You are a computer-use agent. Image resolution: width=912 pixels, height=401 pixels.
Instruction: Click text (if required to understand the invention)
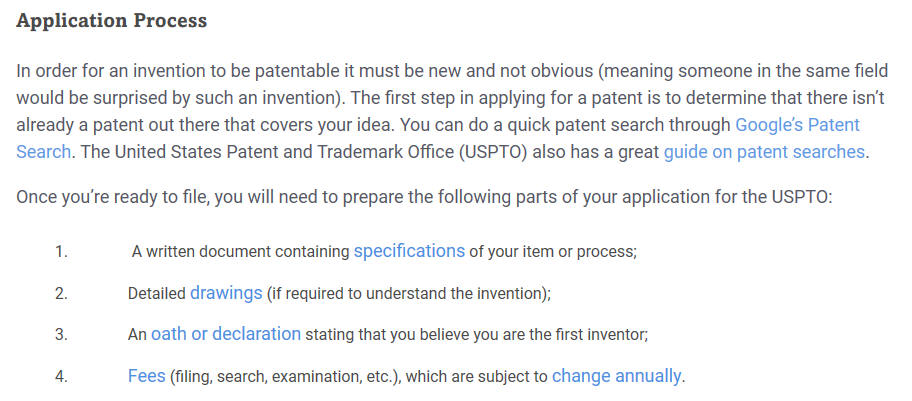click(409, 294)
